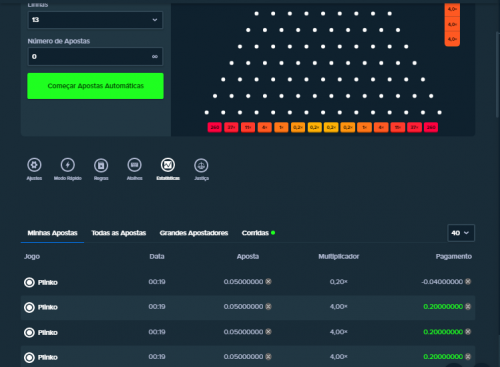Click the Jogo column header
Viewport: 500px width, 367px height.
(32, 257)
